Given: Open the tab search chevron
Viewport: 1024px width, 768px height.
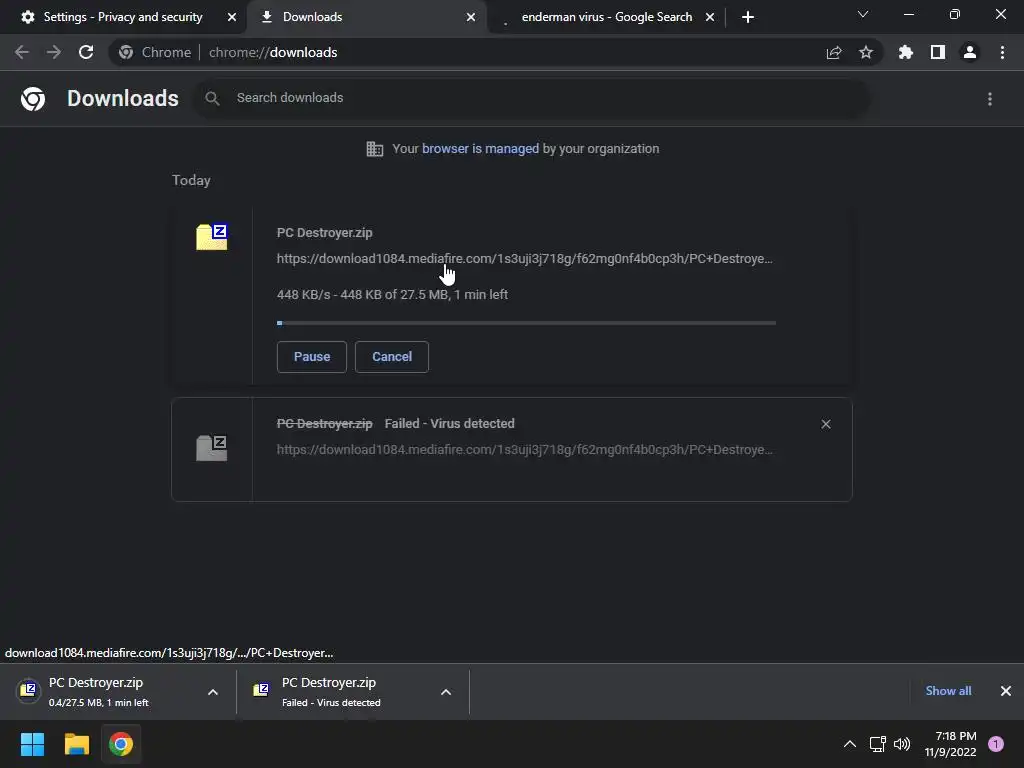Looking at the screenshot, I should (x=863, y=14).
